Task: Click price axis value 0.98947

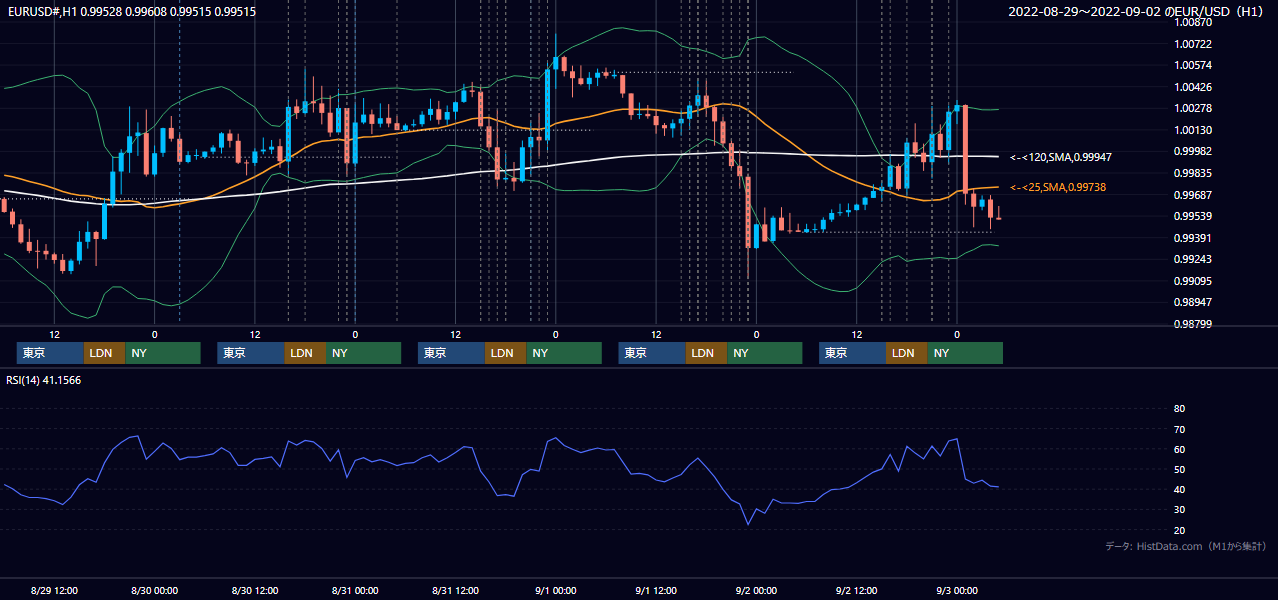Action: point(1193,302)
